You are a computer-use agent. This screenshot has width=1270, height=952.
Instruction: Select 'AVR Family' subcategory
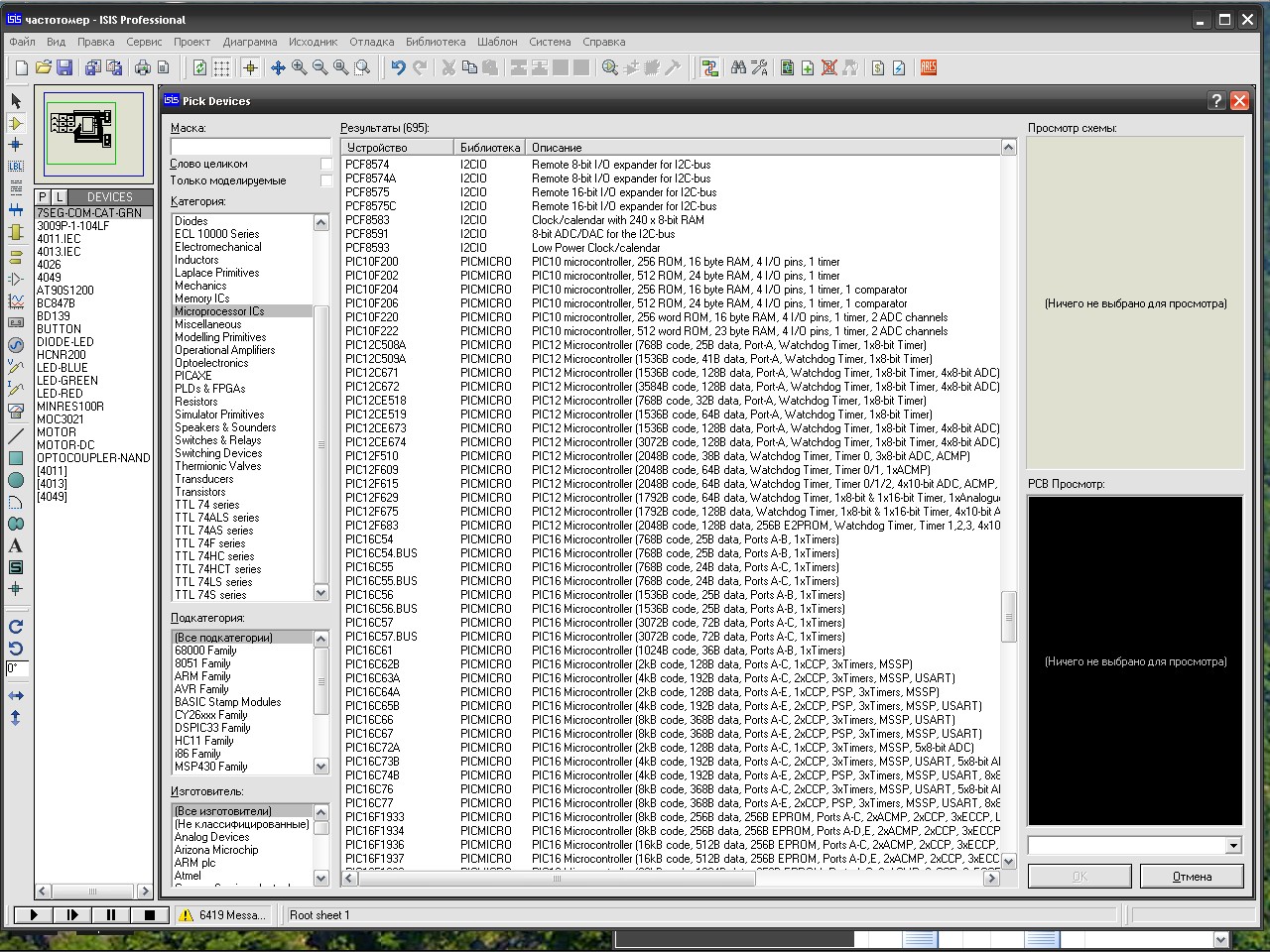point(201,689)
